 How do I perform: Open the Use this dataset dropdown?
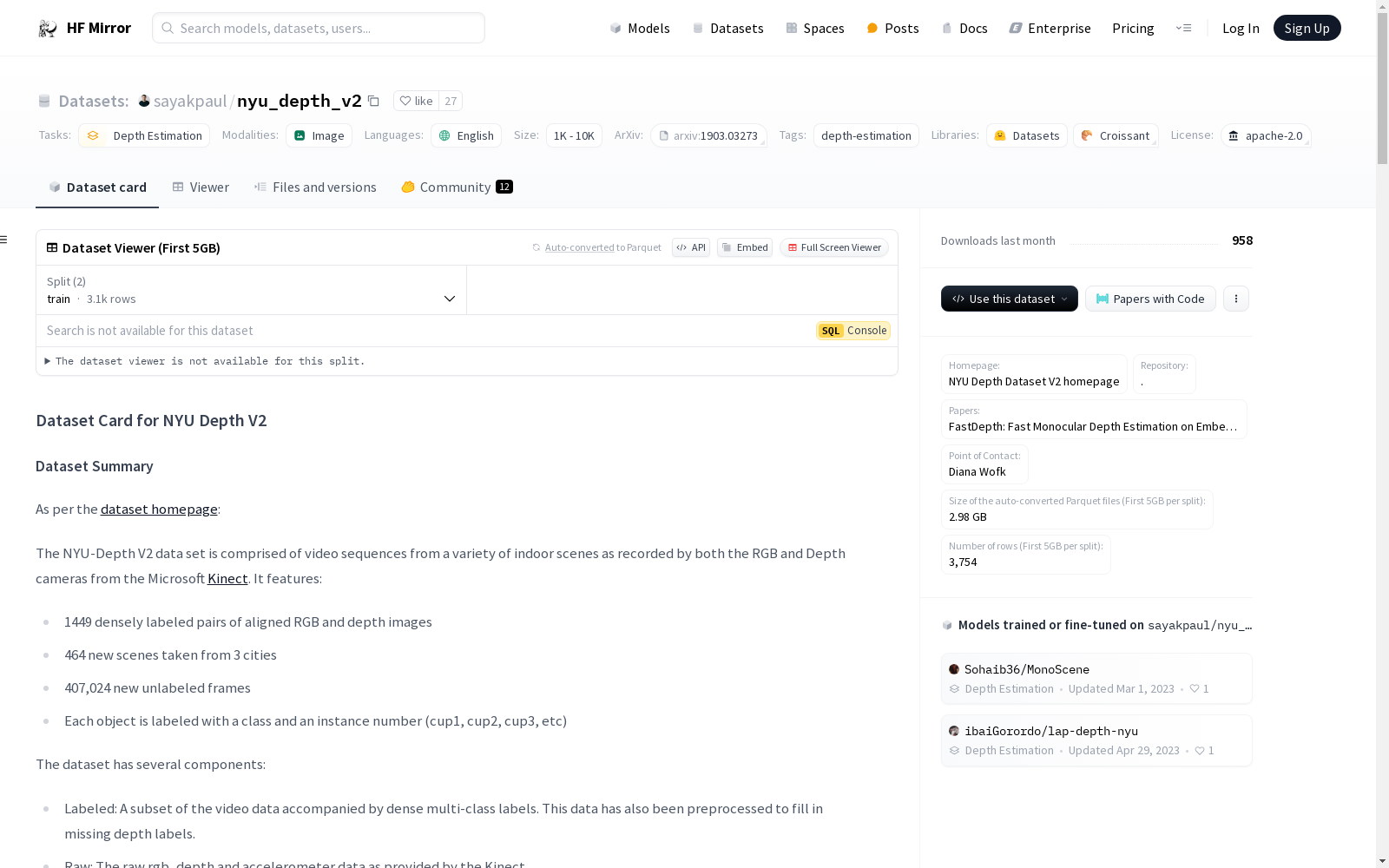click(x=1009, y=299)
